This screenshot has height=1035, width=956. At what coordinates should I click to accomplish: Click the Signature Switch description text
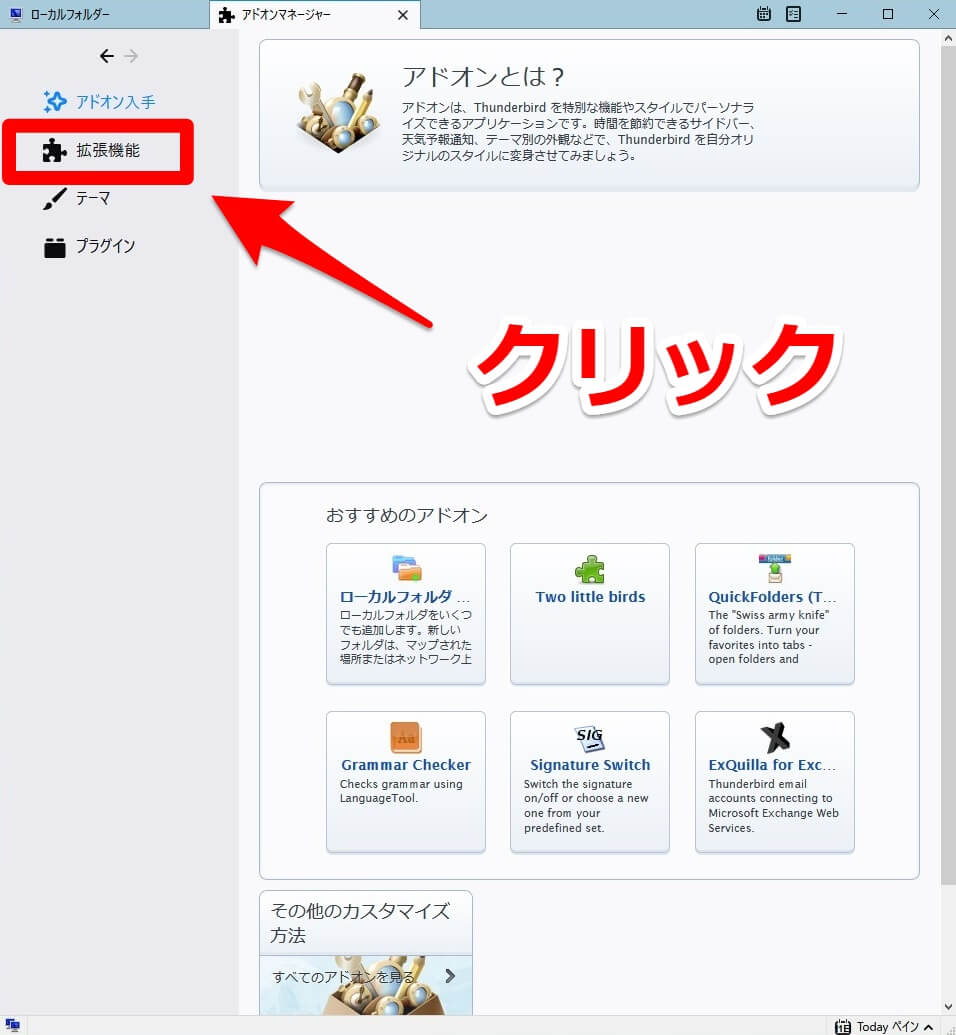coord(586,806)
